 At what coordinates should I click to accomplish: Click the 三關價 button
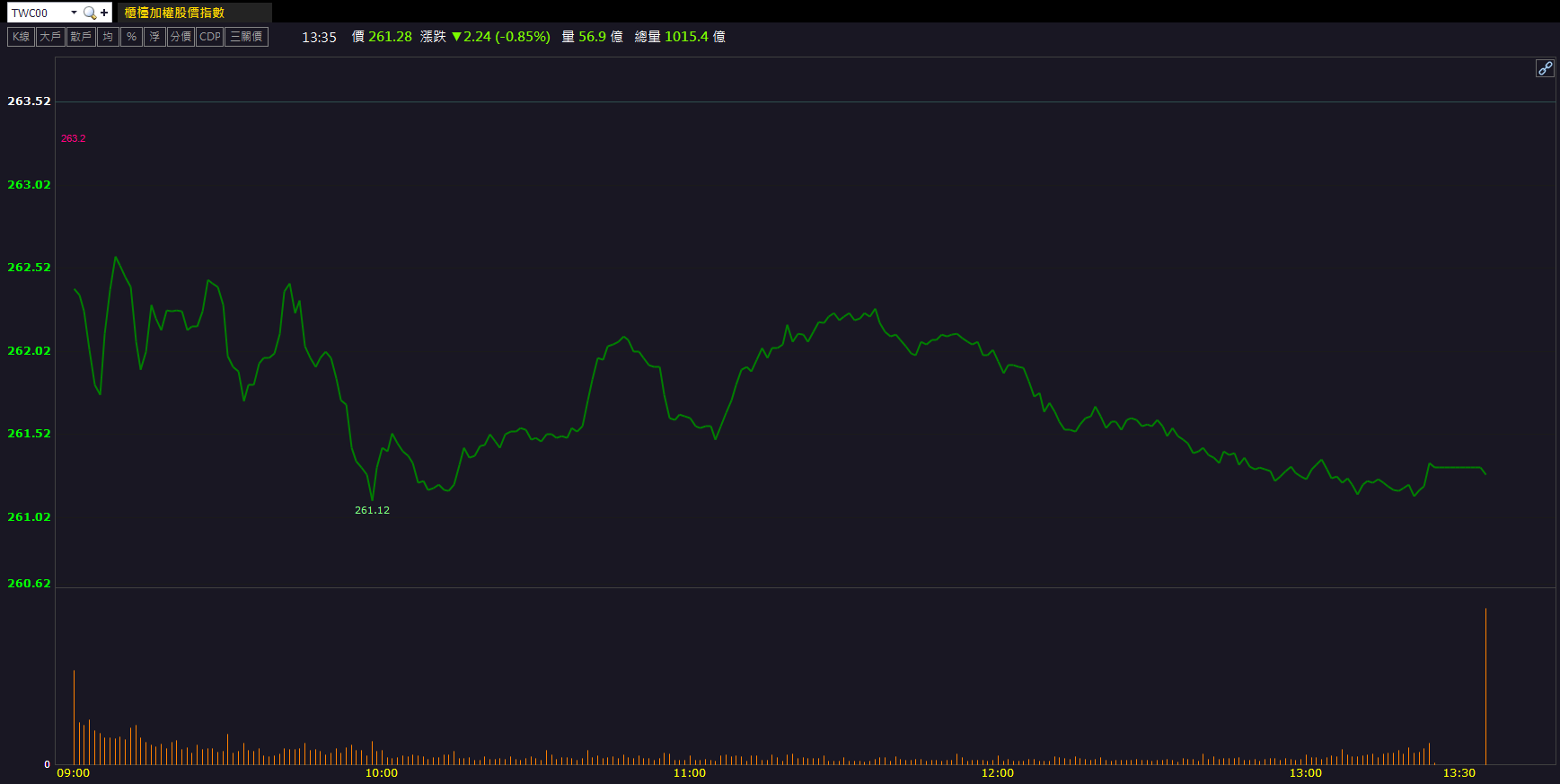(246, 37)
